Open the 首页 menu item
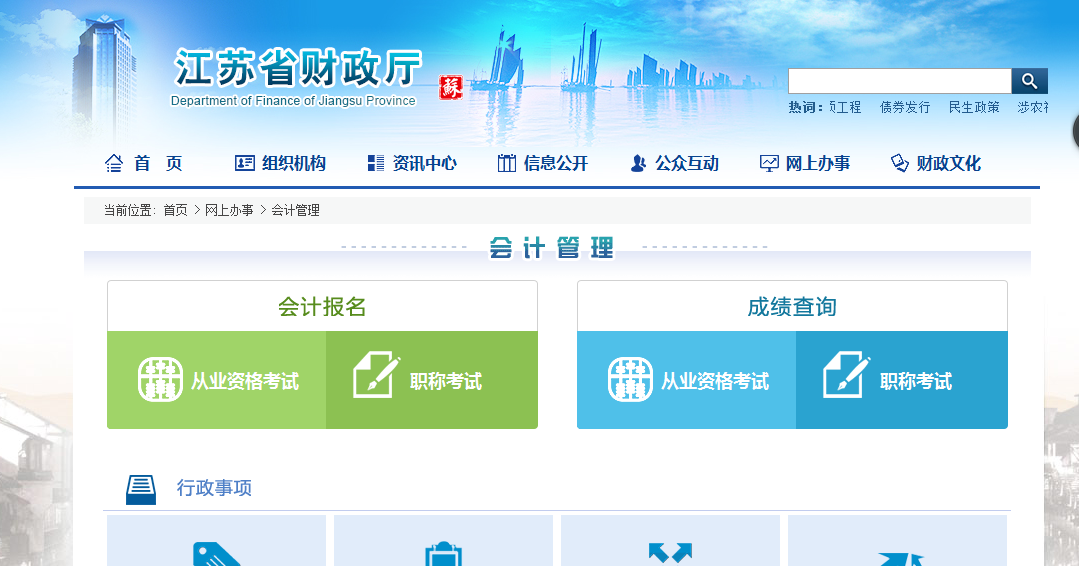Screen dimensions: 1079x566 point(158,164)
